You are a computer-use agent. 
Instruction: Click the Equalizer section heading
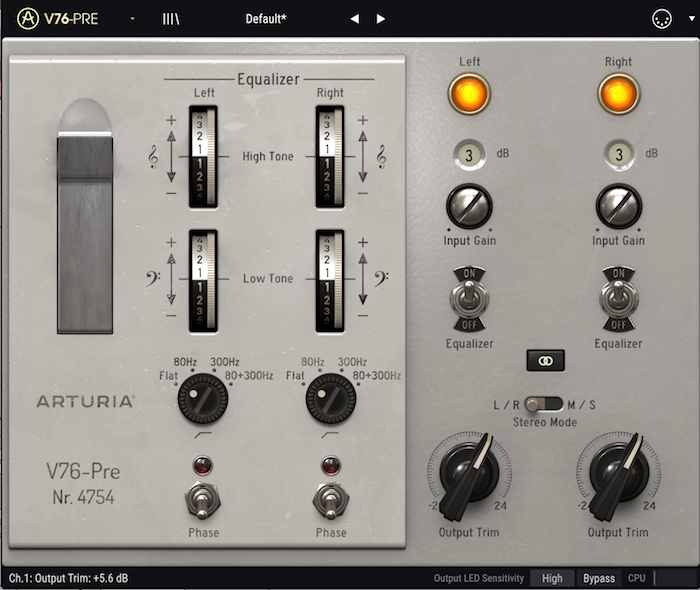(x=268, y=79)
